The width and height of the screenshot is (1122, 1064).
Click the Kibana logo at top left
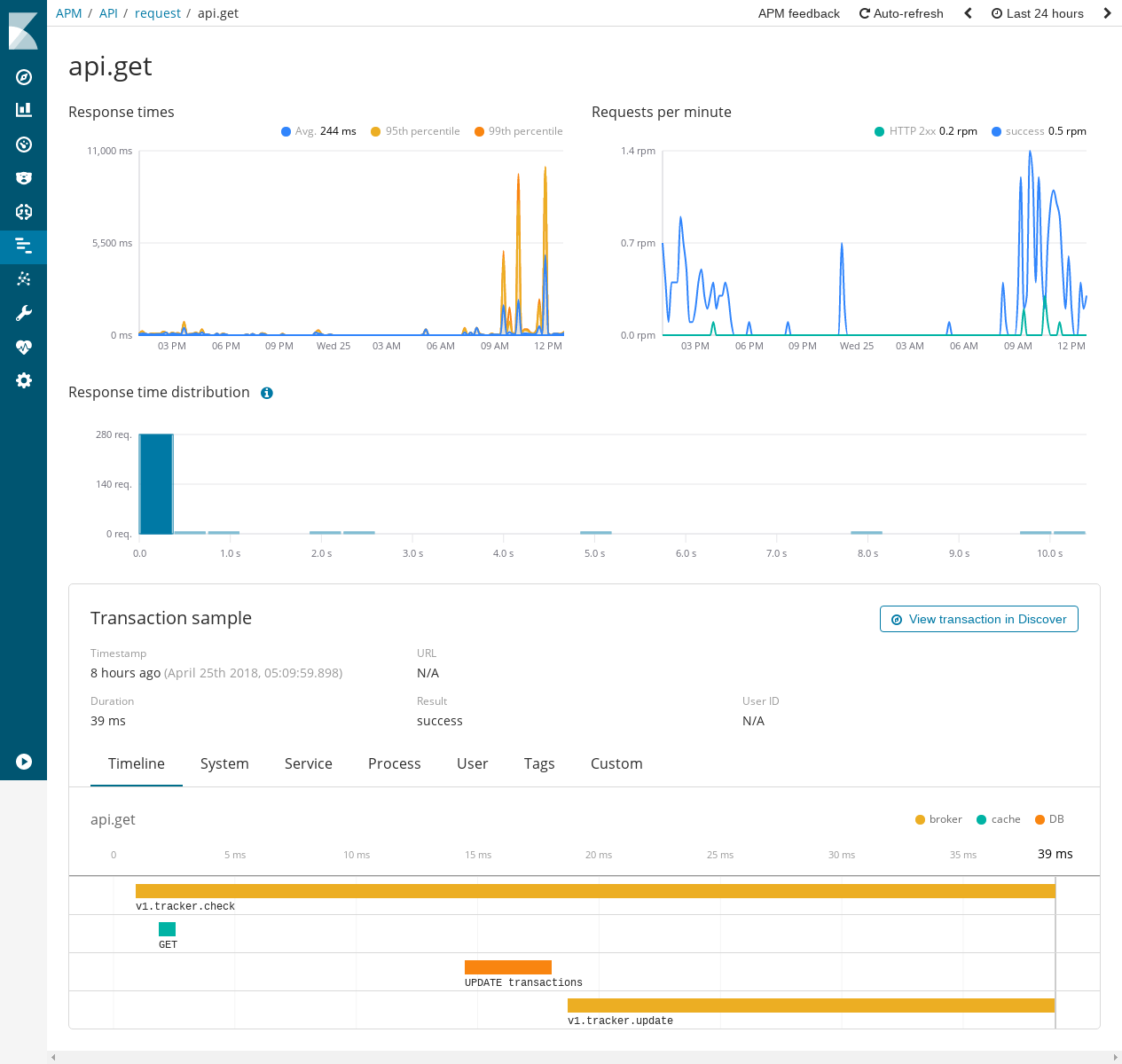[23, 29]
